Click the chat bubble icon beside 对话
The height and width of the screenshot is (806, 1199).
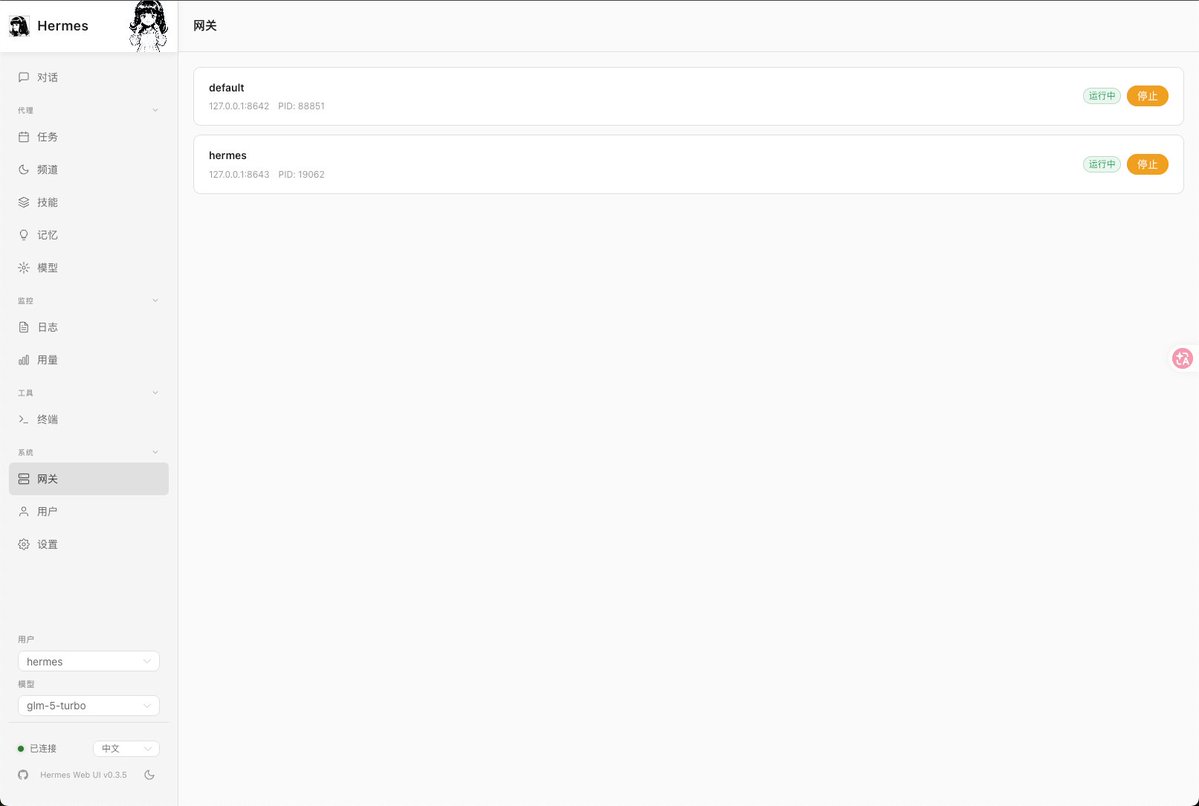[x=24, y=77]
